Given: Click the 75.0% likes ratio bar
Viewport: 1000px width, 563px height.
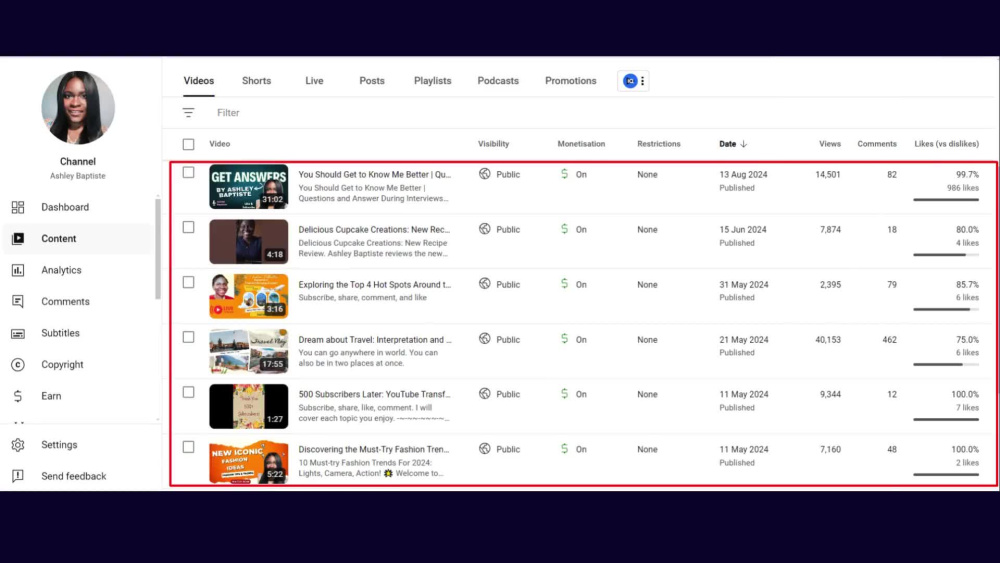Looking at the screenshot, I should pyautogui.click(x=946, y=365).
